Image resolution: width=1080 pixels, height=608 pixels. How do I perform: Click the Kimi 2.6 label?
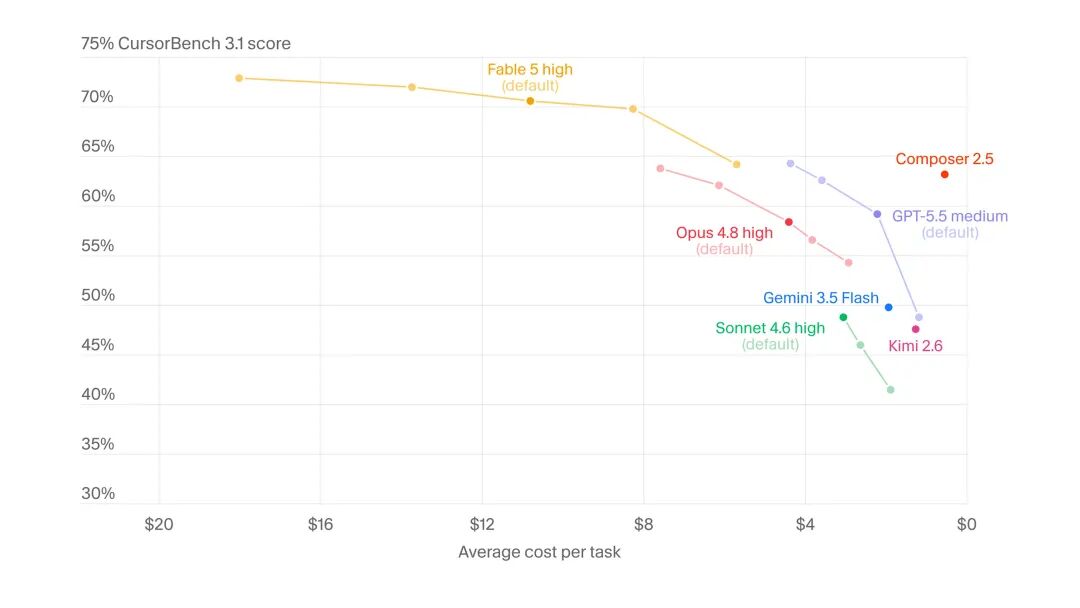point(915,346)
